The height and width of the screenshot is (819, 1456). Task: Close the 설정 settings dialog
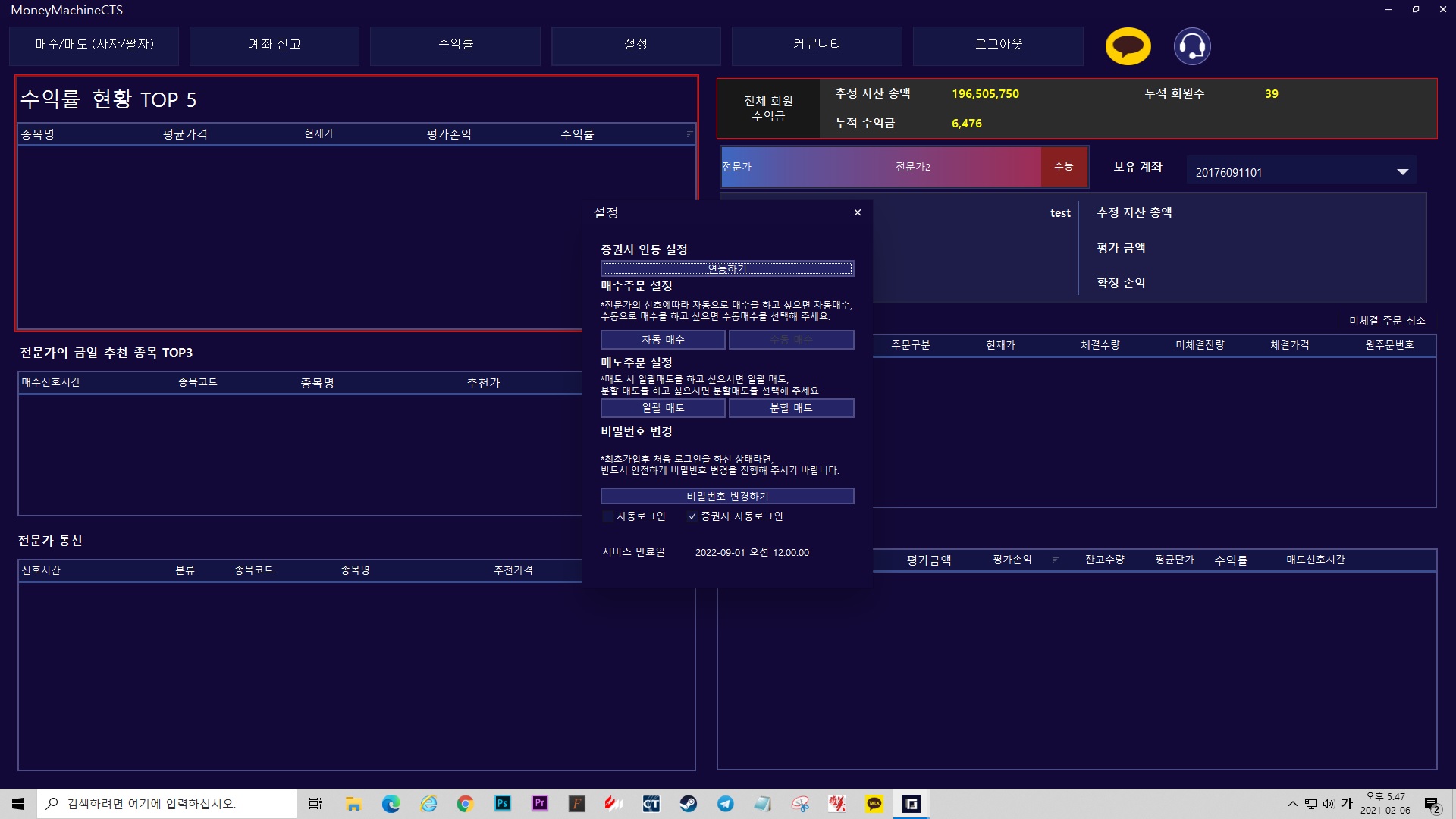point(858,212)
